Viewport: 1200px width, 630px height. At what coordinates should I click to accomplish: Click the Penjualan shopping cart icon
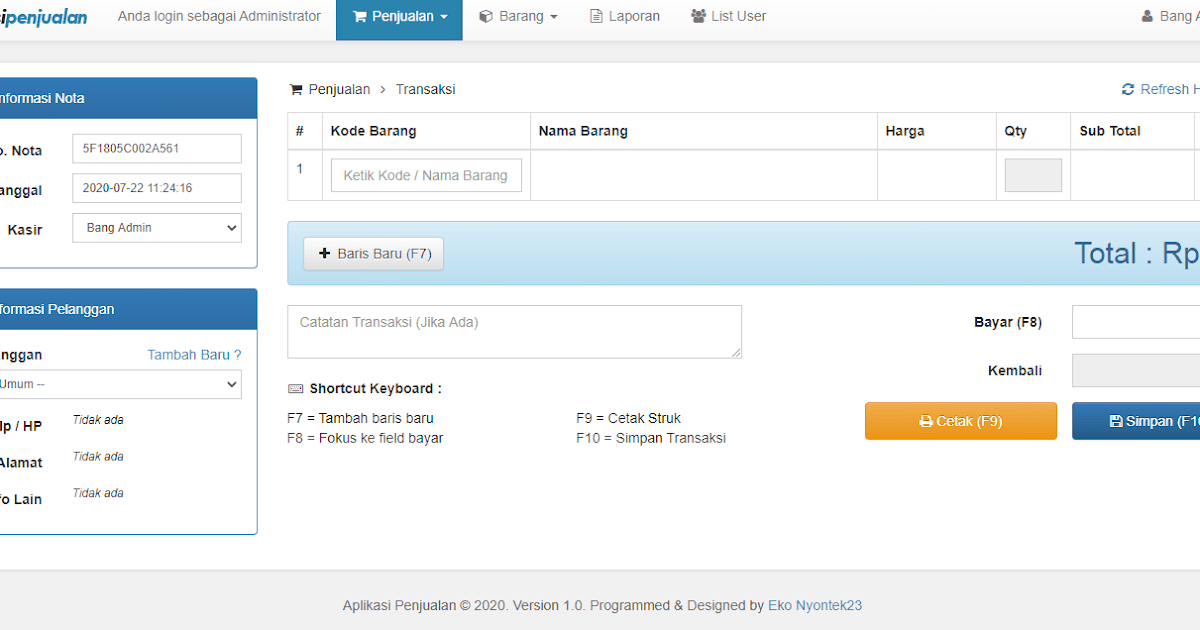pos(359,15)
